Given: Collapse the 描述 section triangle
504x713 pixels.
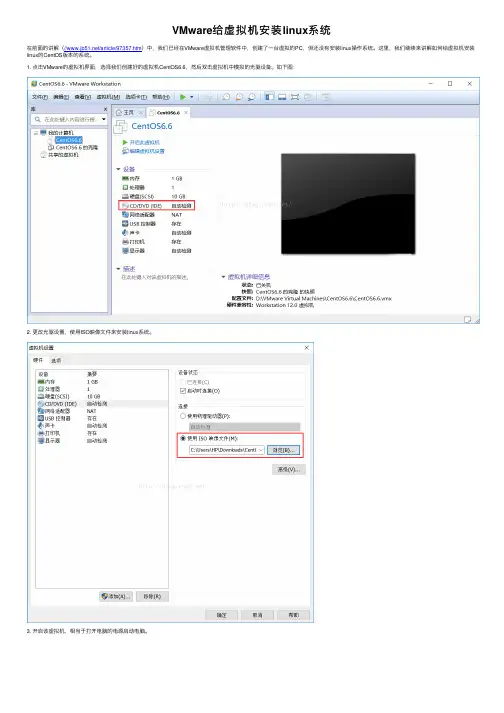Looking at the screenshot, I should coord(118,269).
